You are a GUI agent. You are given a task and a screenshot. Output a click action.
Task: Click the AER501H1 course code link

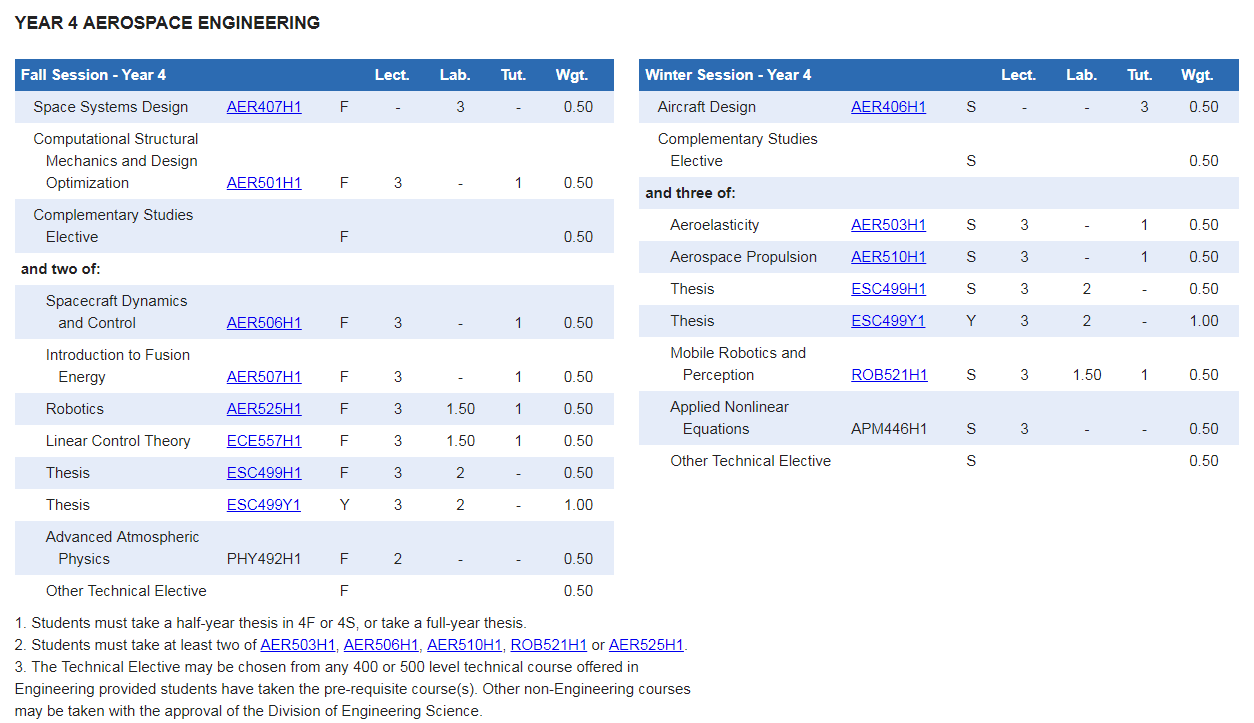[264, 183]
